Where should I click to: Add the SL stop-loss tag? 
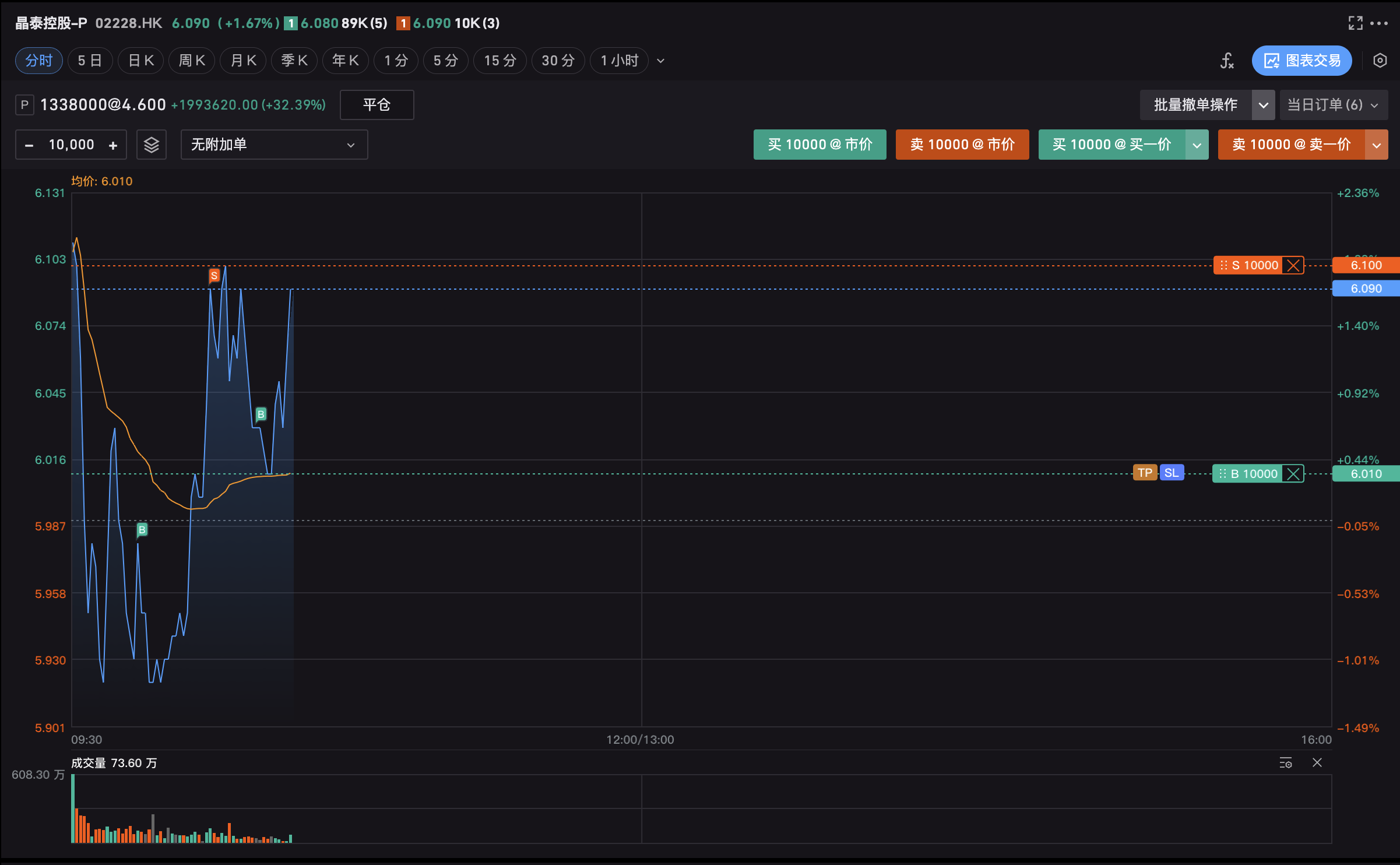click(1172, 473)
